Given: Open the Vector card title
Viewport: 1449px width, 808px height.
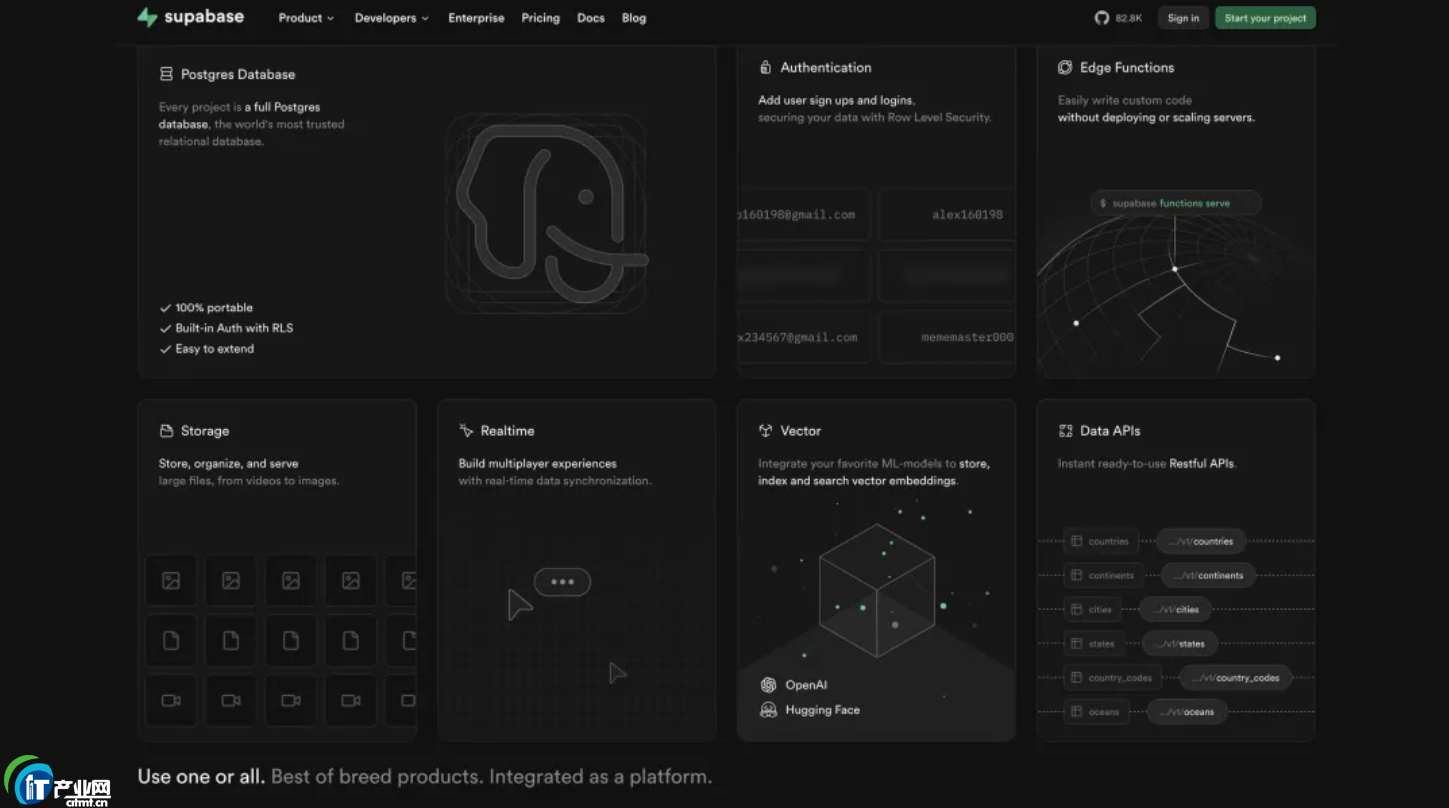Looking at the screenshot, I should (x=801, y=431).
